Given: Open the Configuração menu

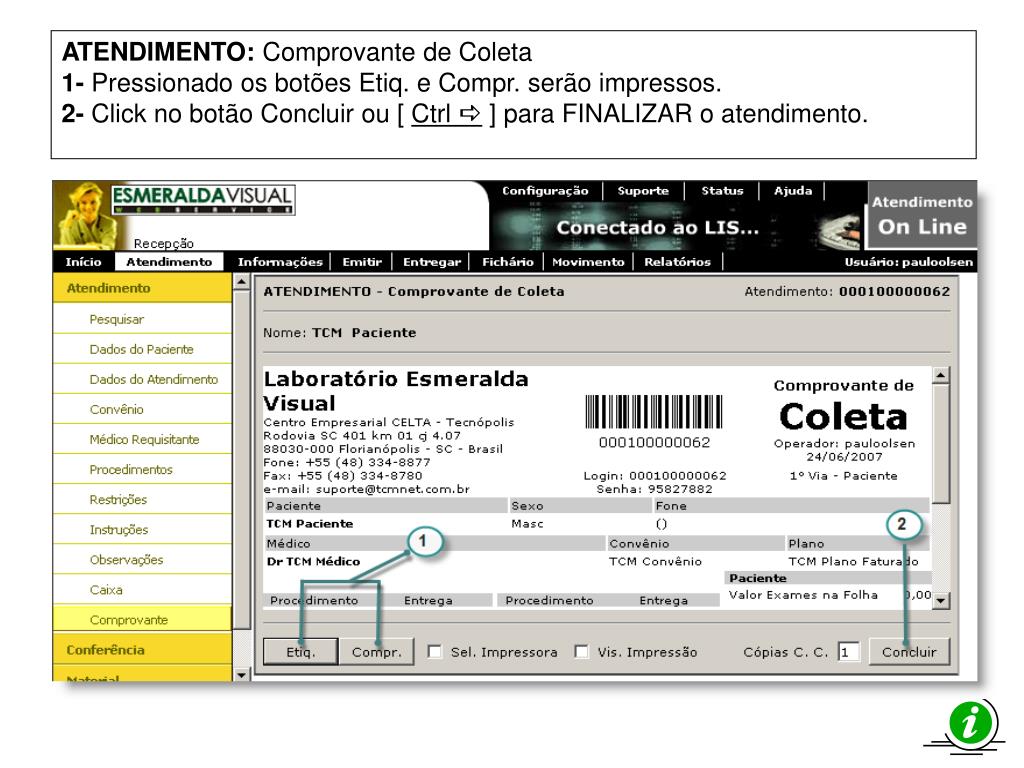Looking at the screenshot, I should point(545,191).
